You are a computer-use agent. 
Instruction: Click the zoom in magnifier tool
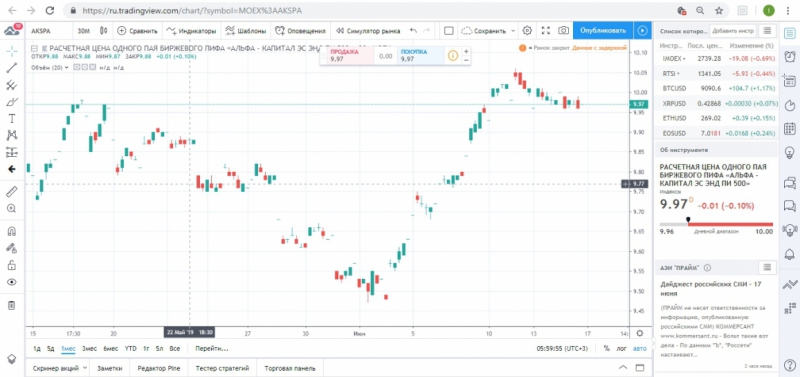click(x=12, y=208)
